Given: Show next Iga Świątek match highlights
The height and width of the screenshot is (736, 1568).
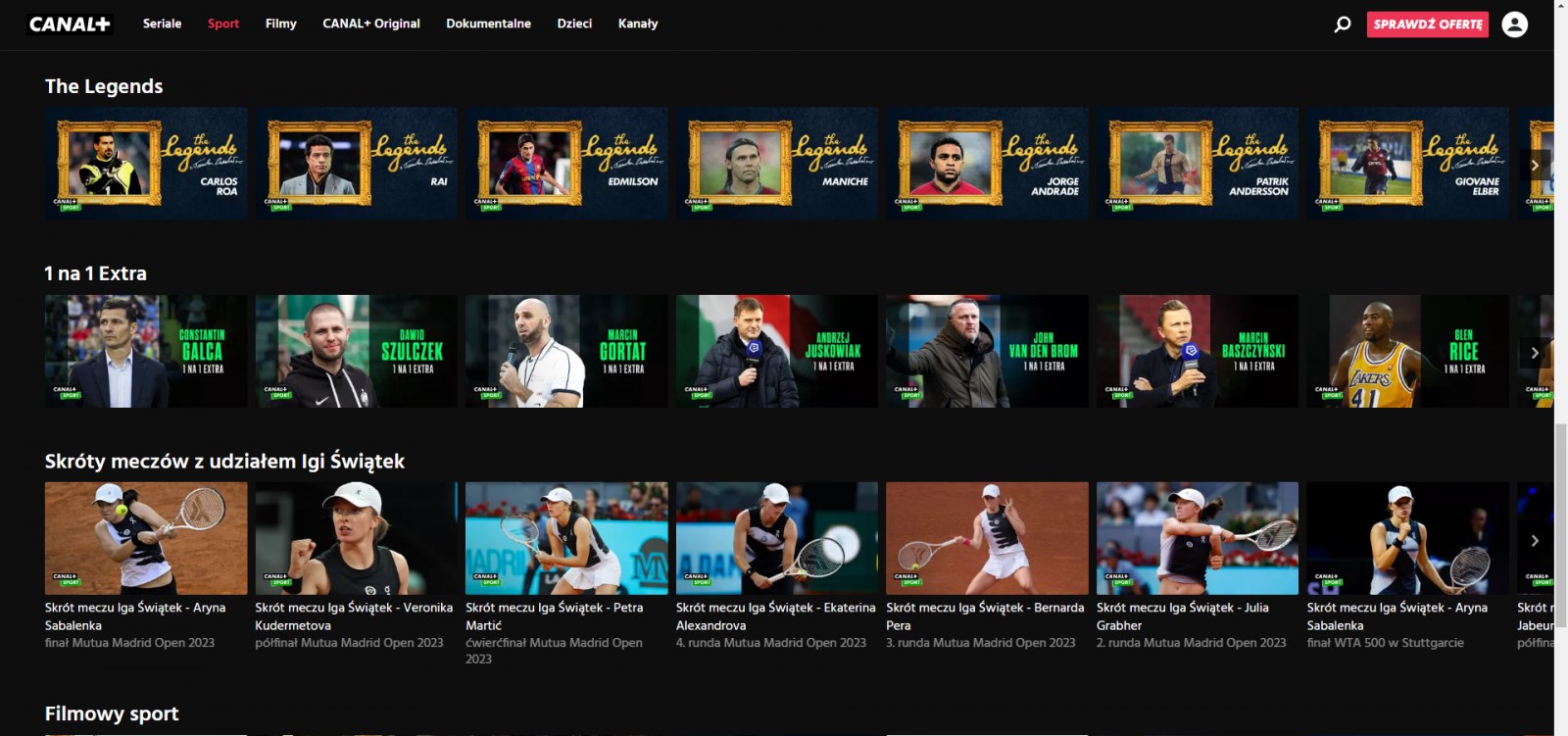Looking at the screenshot, I should click(x=1535, y=540).
